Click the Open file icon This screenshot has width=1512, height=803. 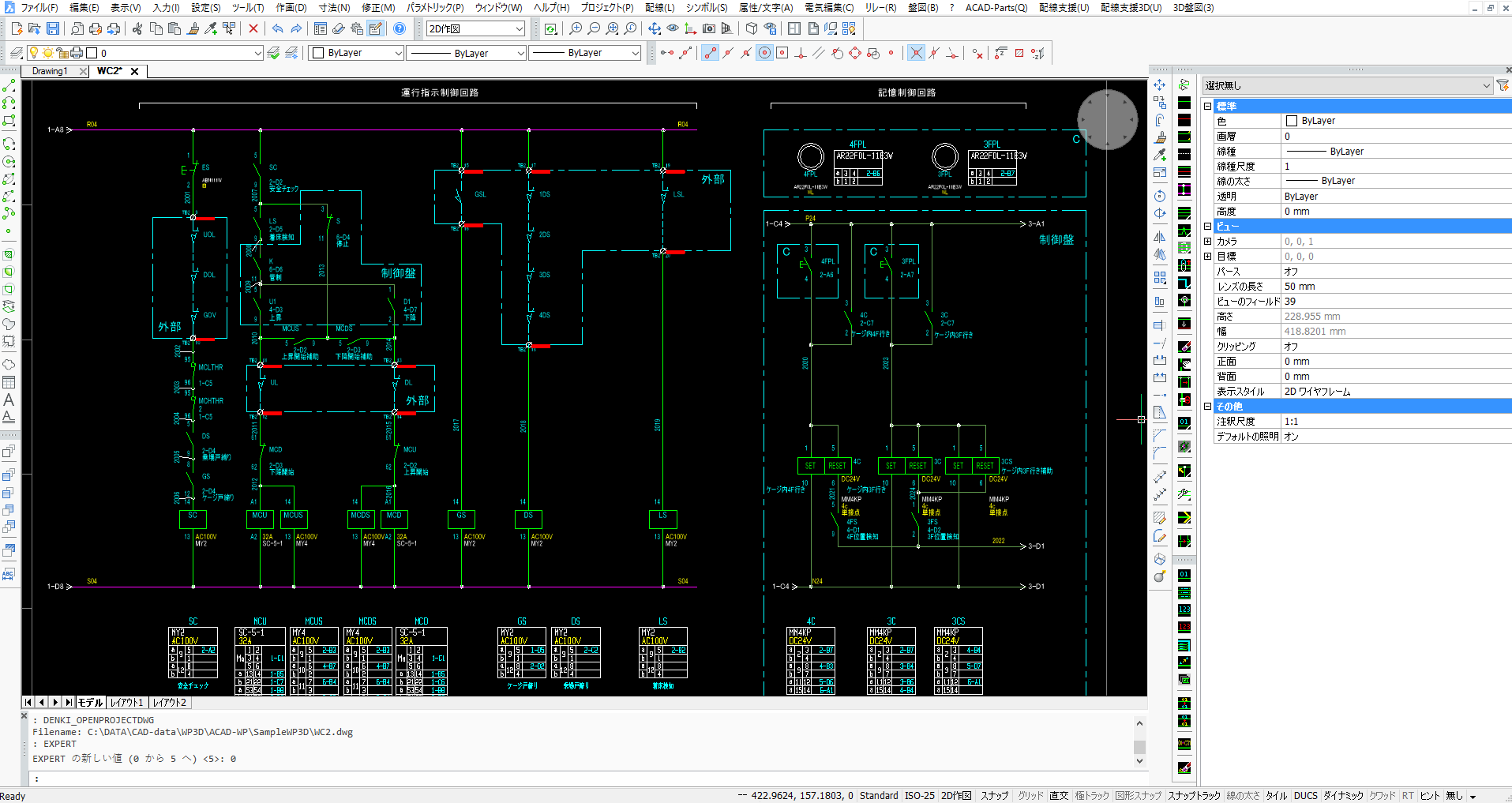tap(34, 28)
